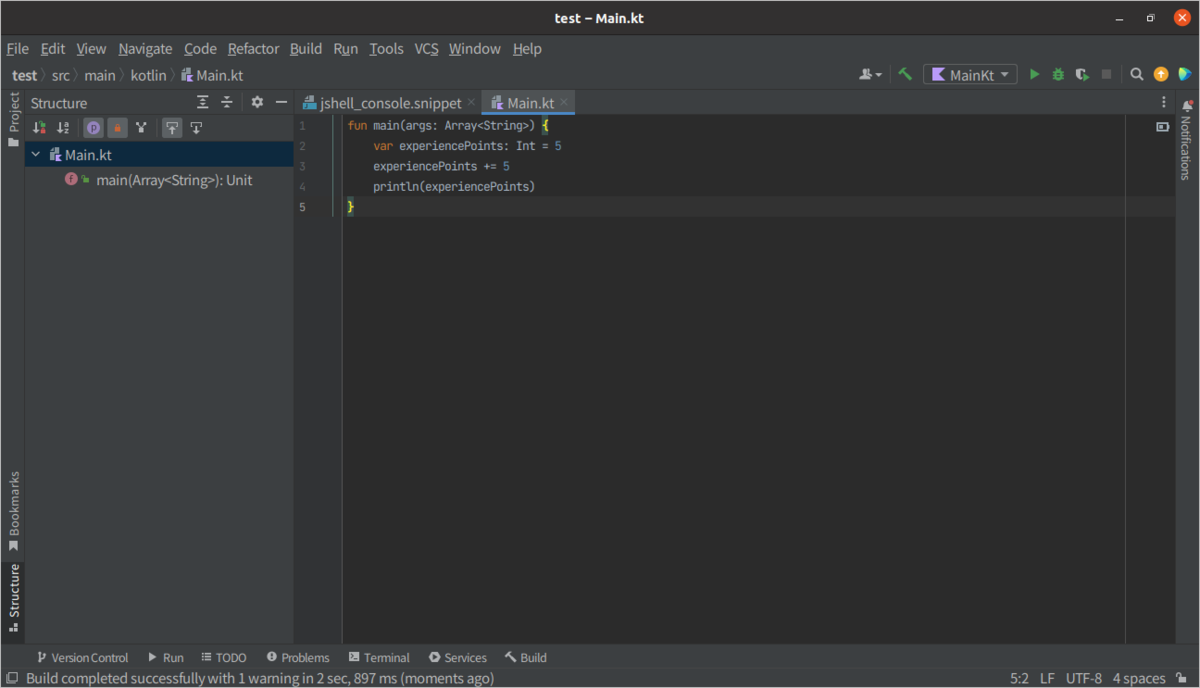
Task: Toggle show inherited members icon
Action: click(142, 128)
